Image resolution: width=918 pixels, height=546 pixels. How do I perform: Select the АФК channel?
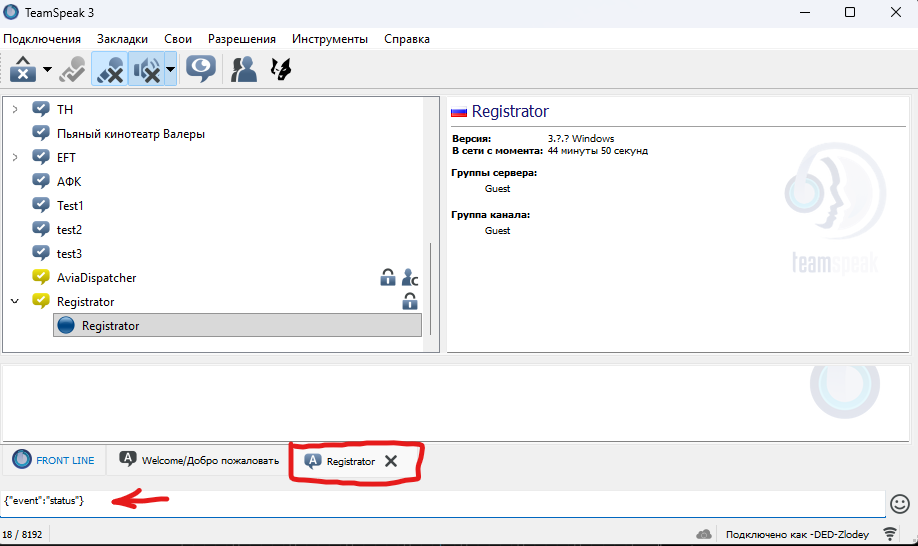(69, 181)
